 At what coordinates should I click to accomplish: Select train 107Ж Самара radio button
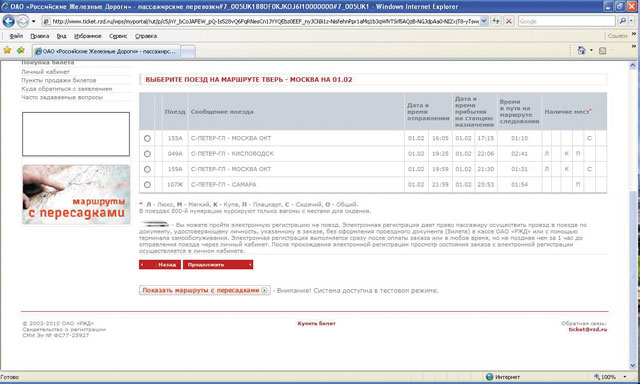[x=147, y=185]
